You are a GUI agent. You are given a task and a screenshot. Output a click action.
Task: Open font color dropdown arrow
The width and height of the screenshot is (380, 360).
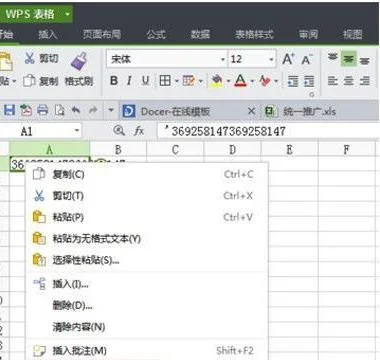tap(252, 81)
